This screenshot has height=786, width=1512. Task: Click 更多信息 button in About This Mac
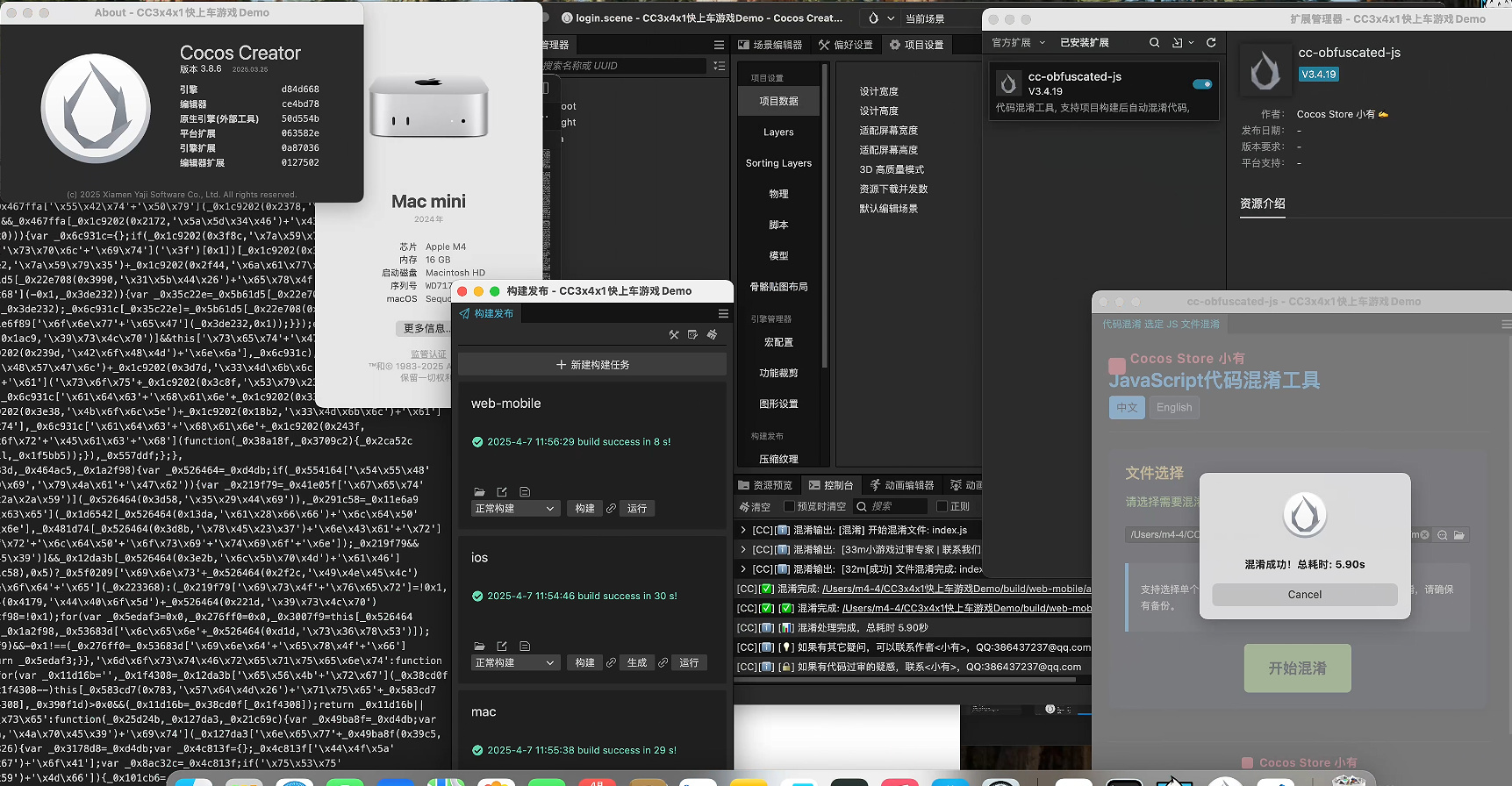tap(426, 328)
